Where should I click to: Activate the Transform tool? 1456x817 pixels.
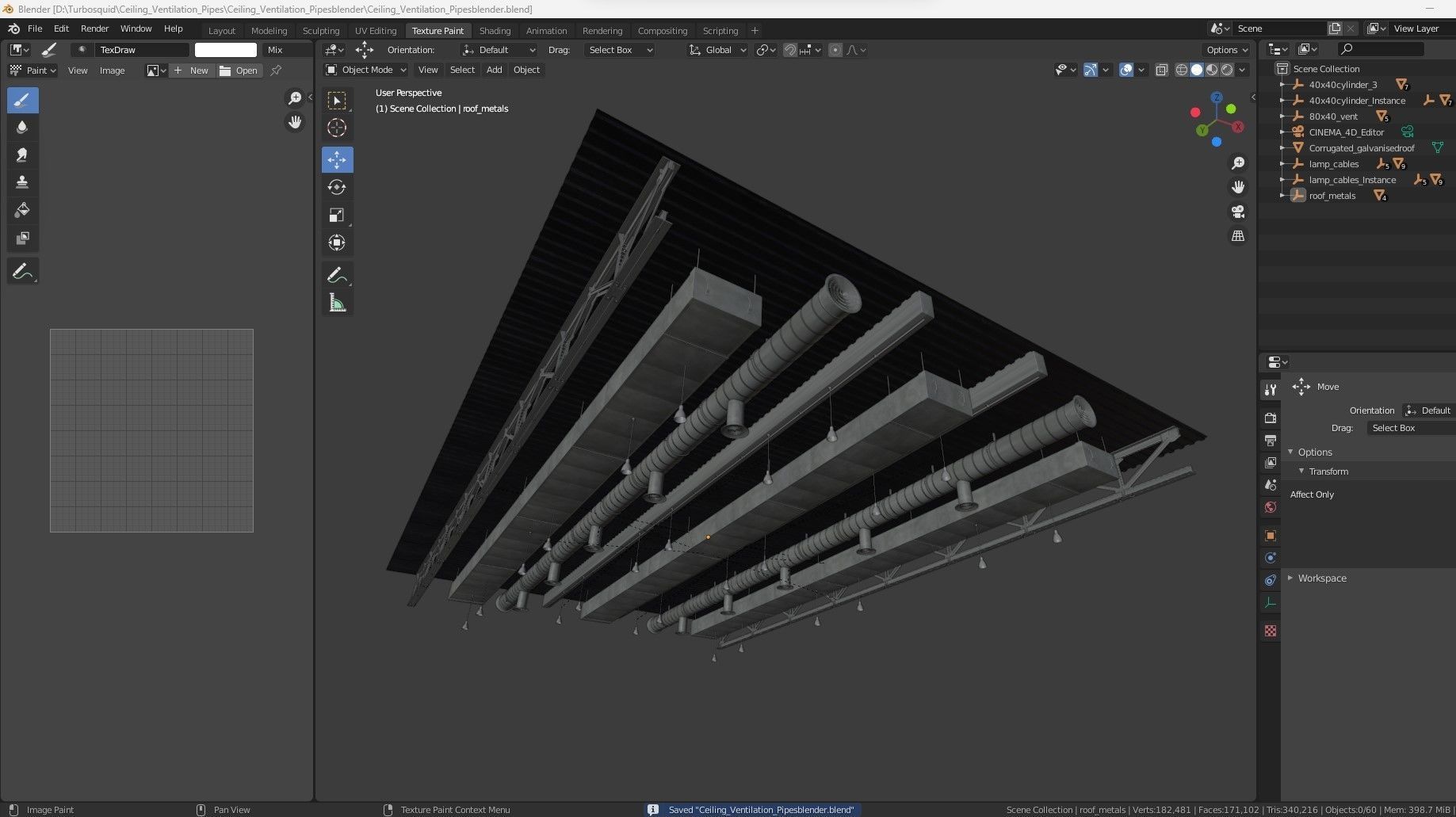[337, 242]
